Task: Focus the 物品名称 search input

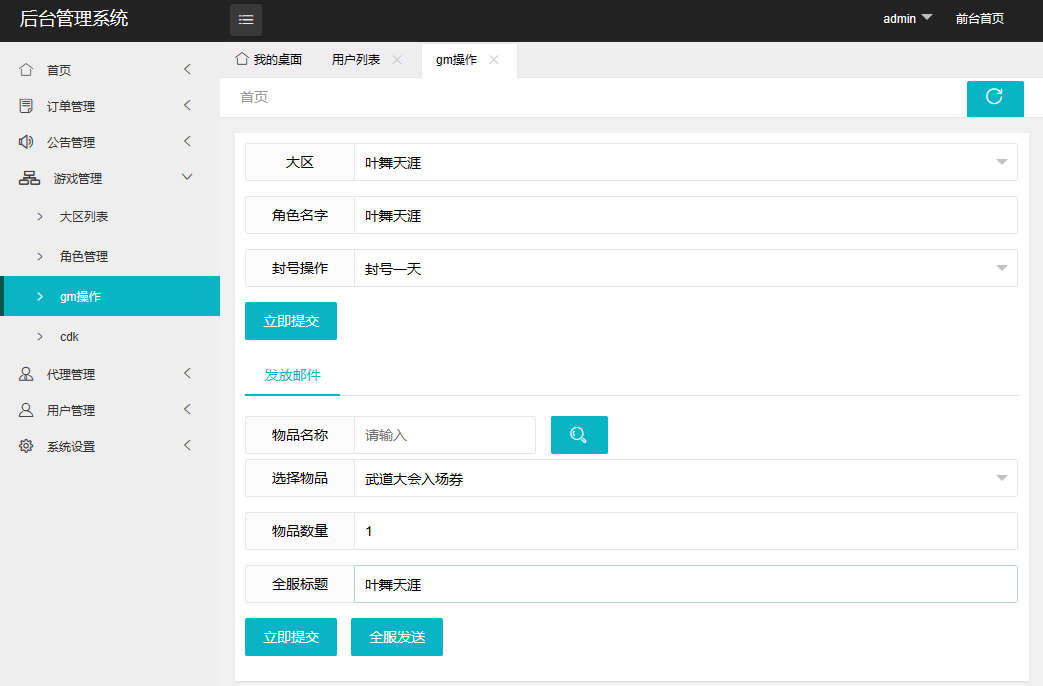Action: (x=445, y=435)
